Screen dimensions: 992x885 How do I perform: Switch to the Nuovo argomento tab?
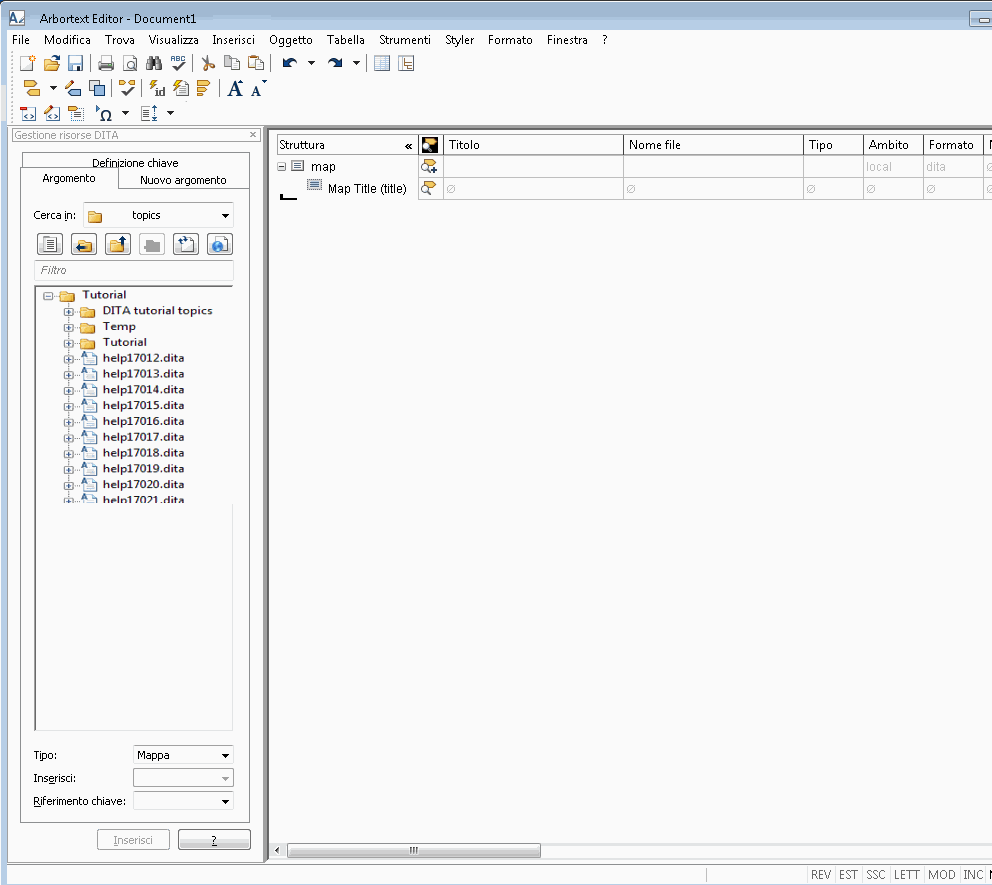tap(183, 180)
